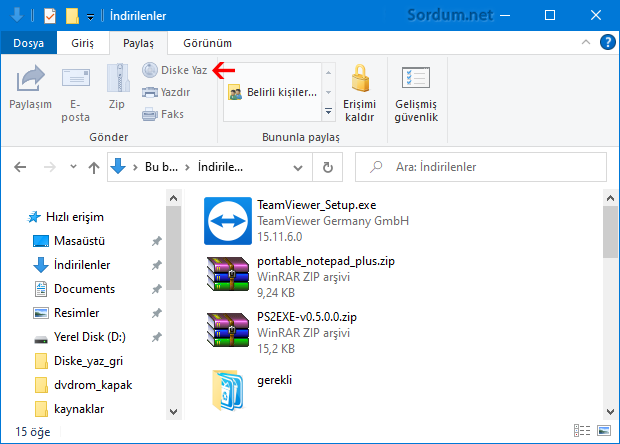Click the E-posta email icon
Viewport: 620px width, 444px height.
pos(76,78)
